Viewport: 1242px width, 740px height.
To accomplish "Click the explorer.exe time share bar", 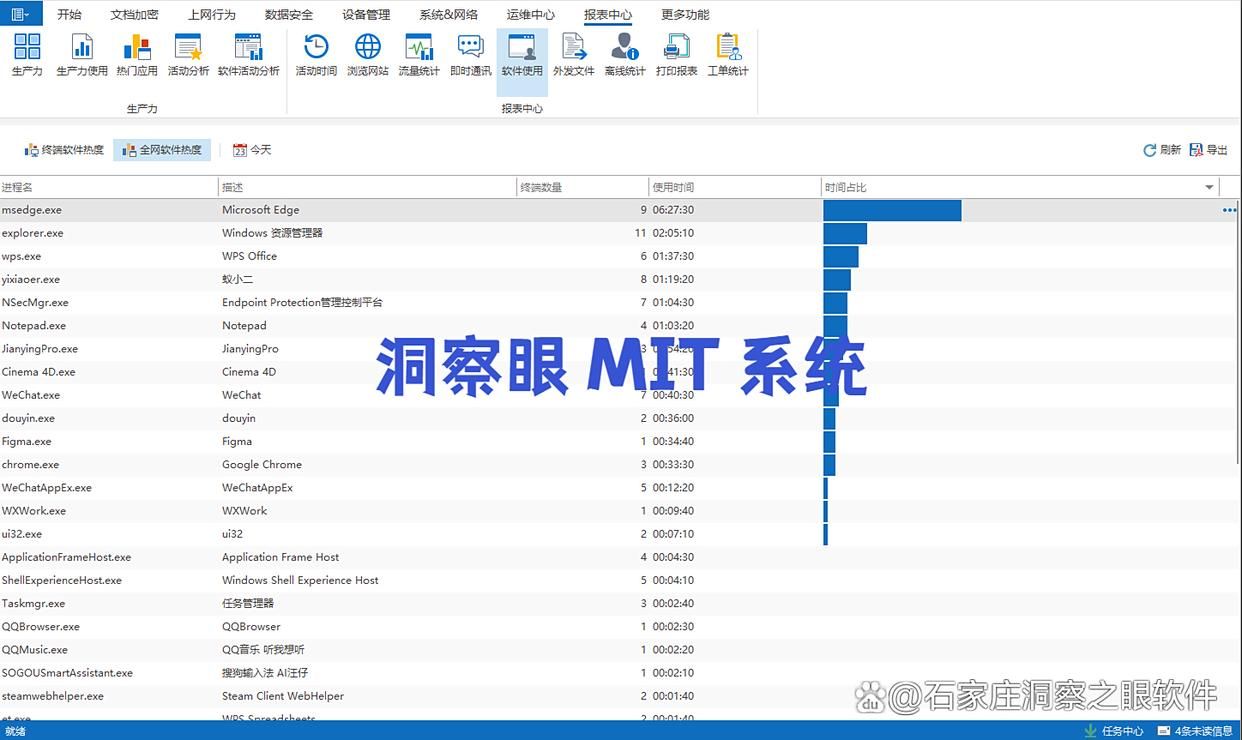I will tap(845, 233).
